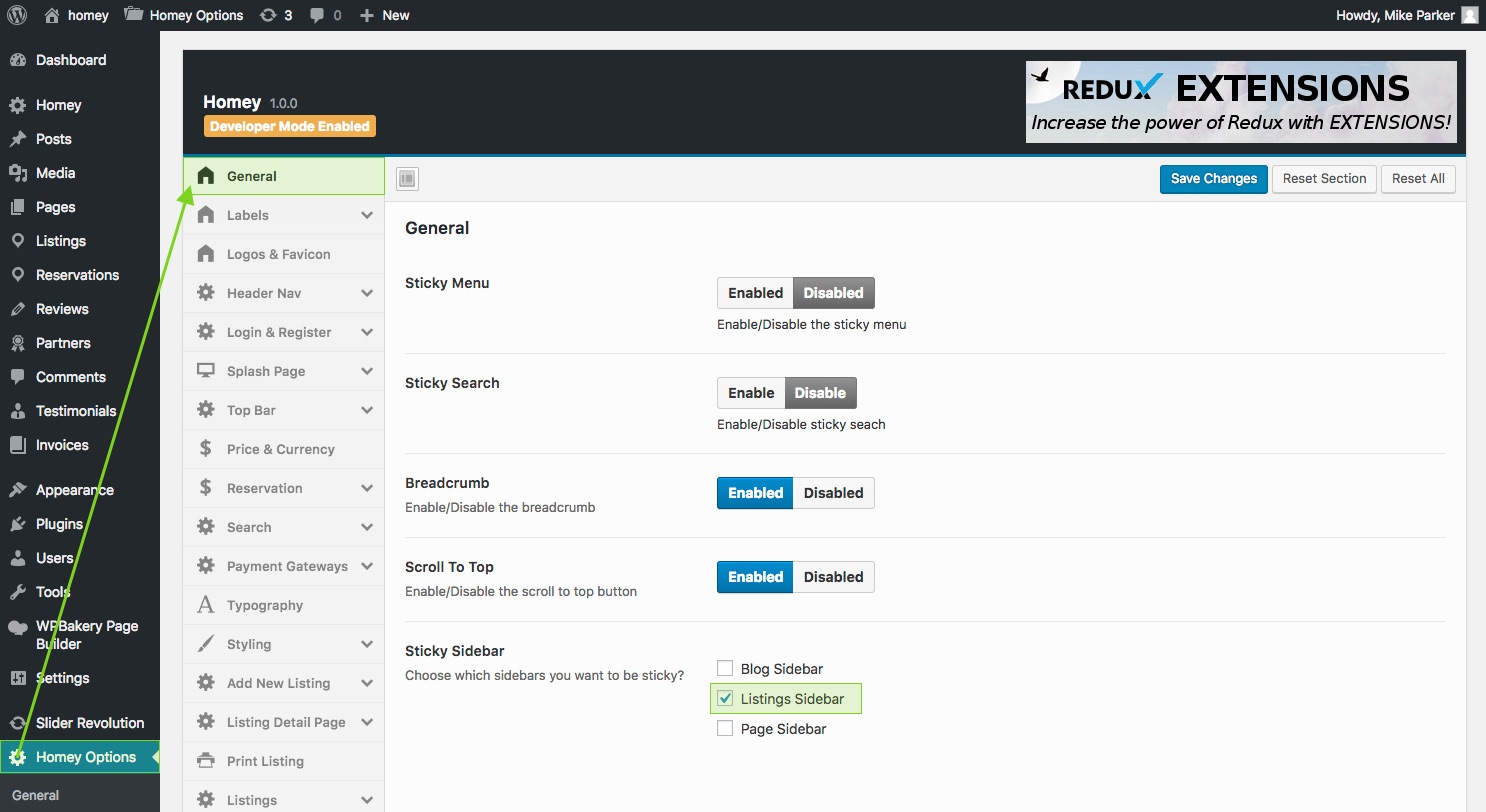
Task: Click the Print Listing printer icon
Action: [x=206, y=761]
